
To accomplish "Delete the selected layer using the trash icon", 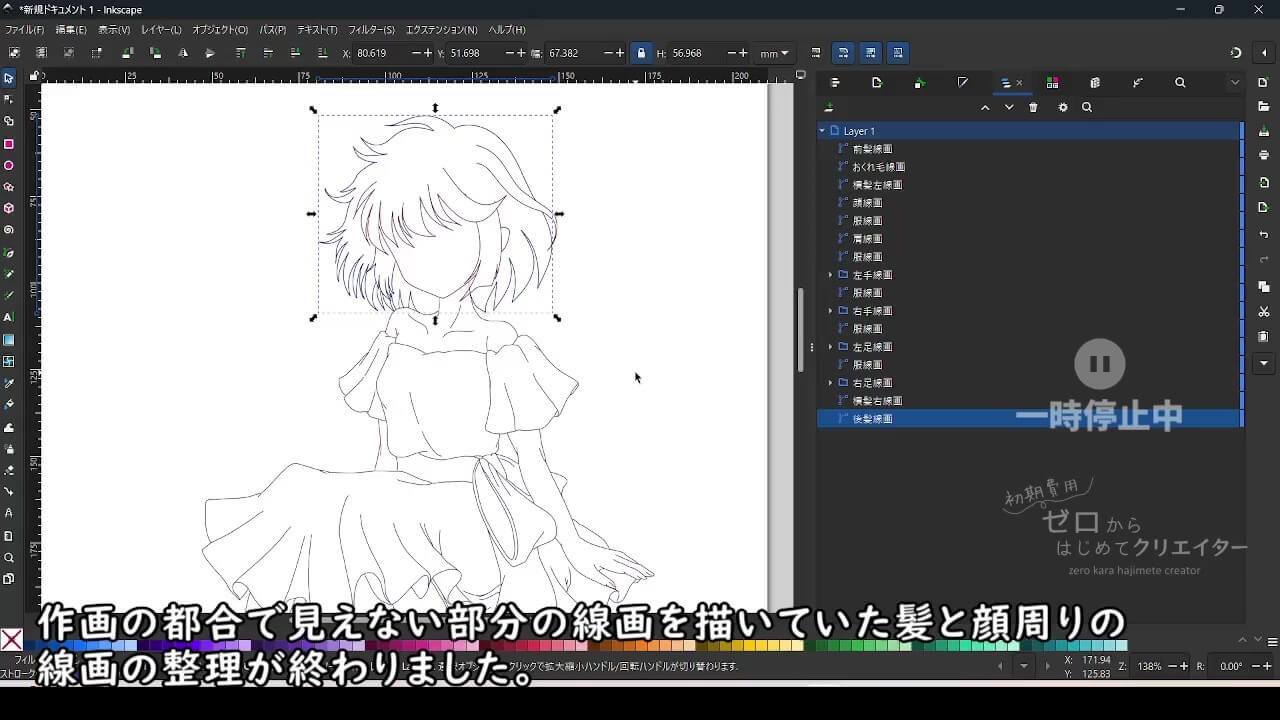I will (x=1032, y=107).
